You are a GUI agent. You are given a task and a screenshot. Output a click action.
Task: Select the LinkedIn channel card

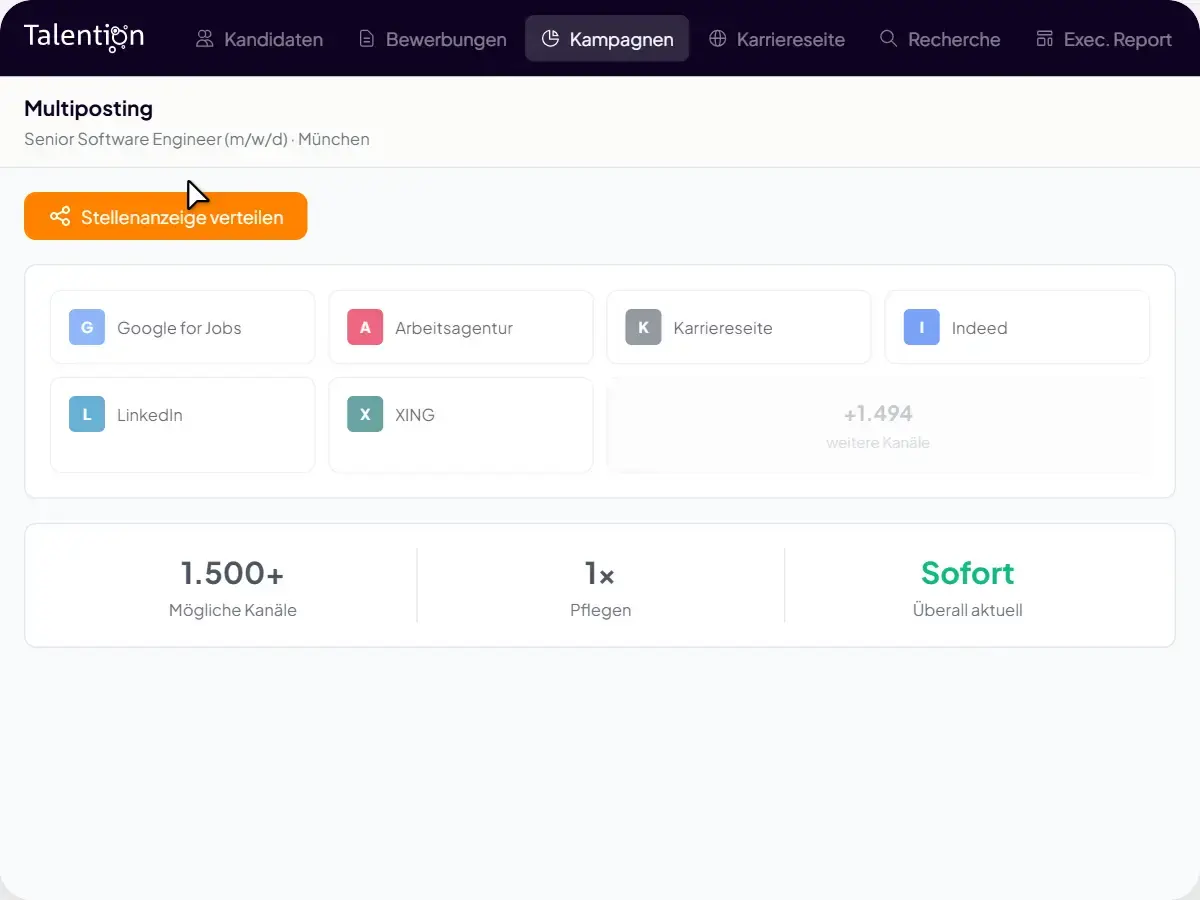pyautogui.click(x=182, y=424)
